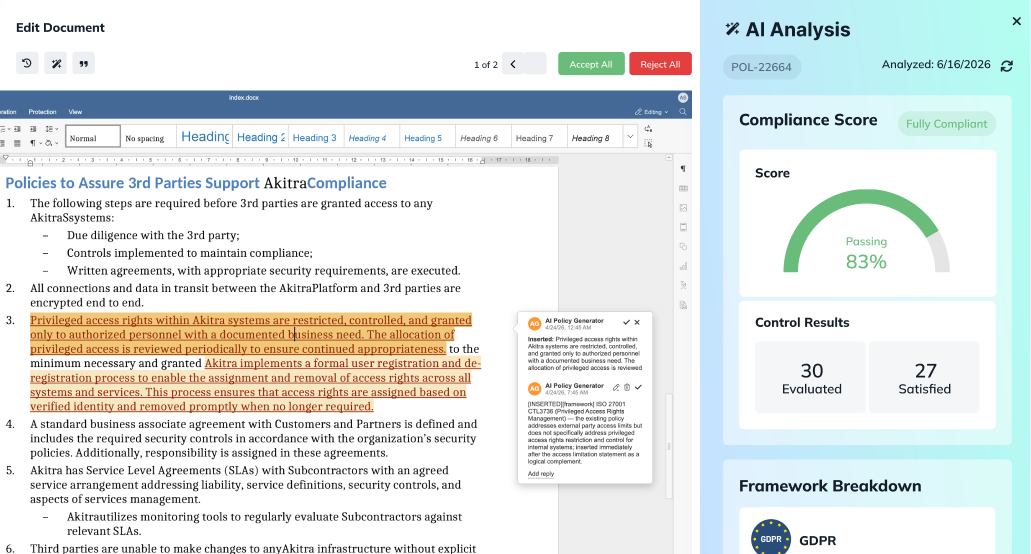Open image settings in right sidebar
This screenshot has height=554, width=1031.
click(x=683, y=208)
